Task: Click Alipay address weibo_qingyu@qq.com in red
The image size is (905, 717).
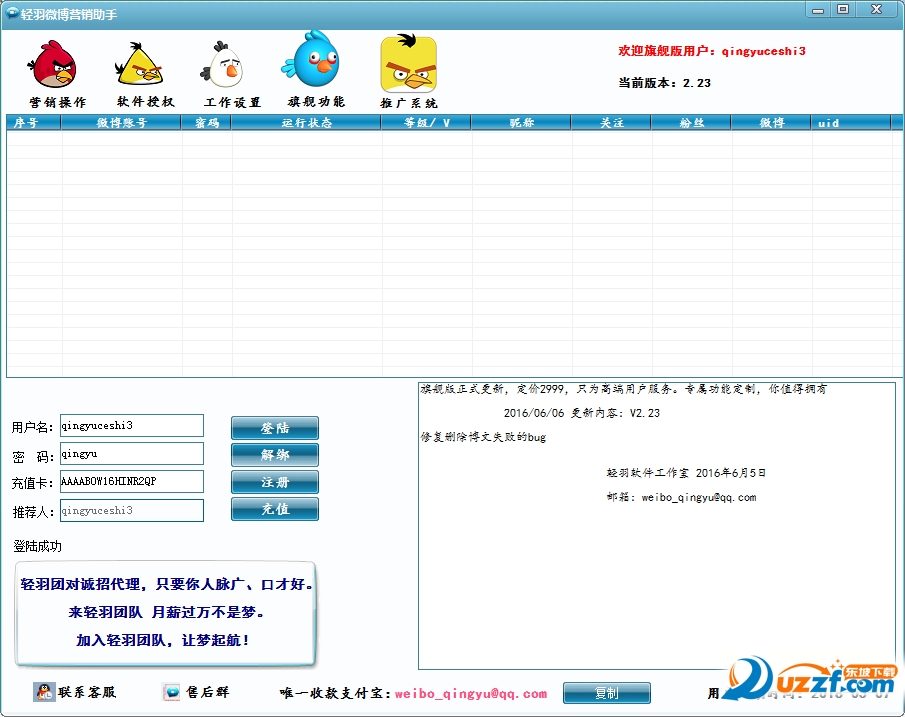Action: [x=471, y=693]
